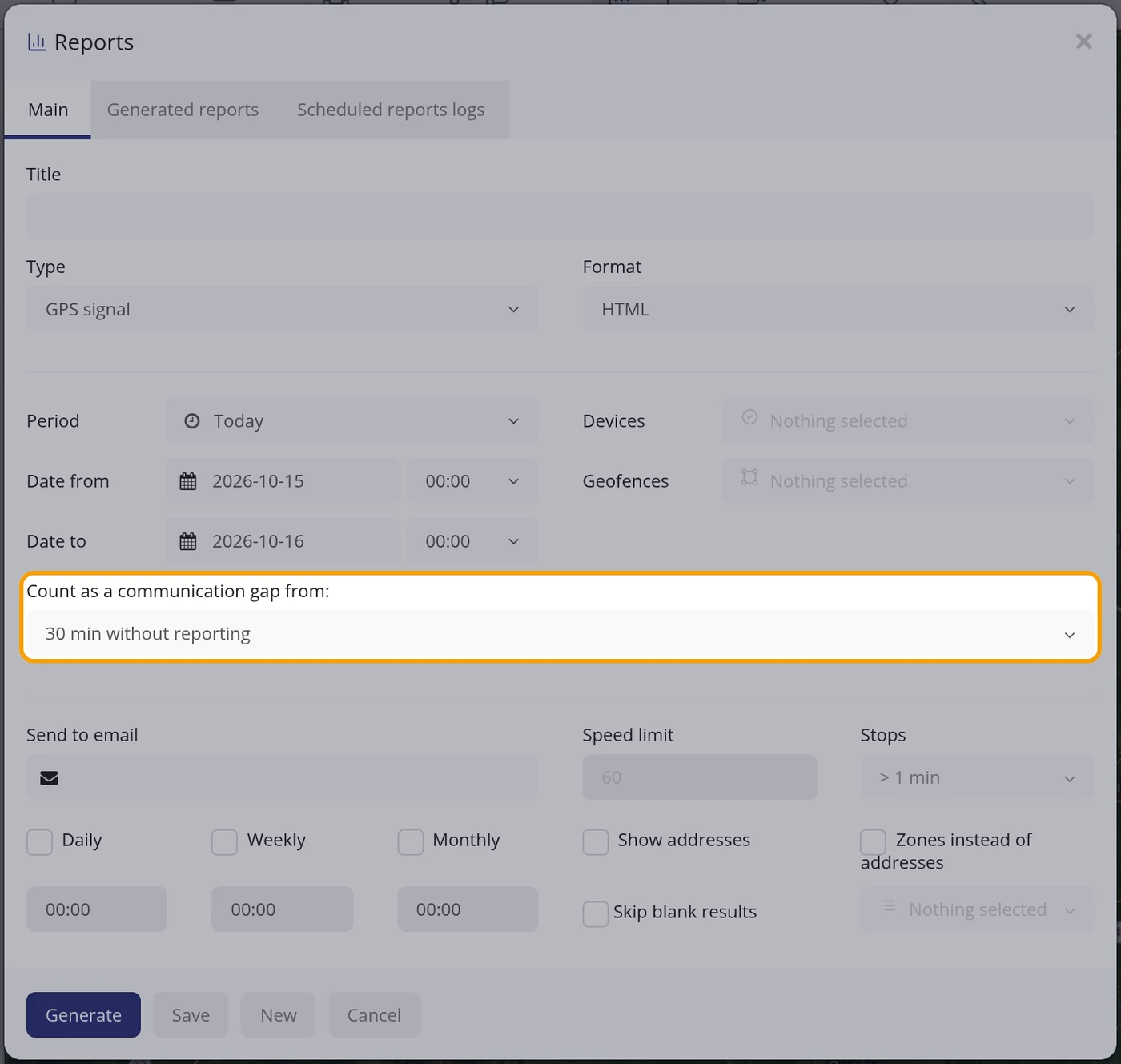Tick the Weekly checkbox
This screenshot has height=1064, width=1121.
(x=224, y=842)
